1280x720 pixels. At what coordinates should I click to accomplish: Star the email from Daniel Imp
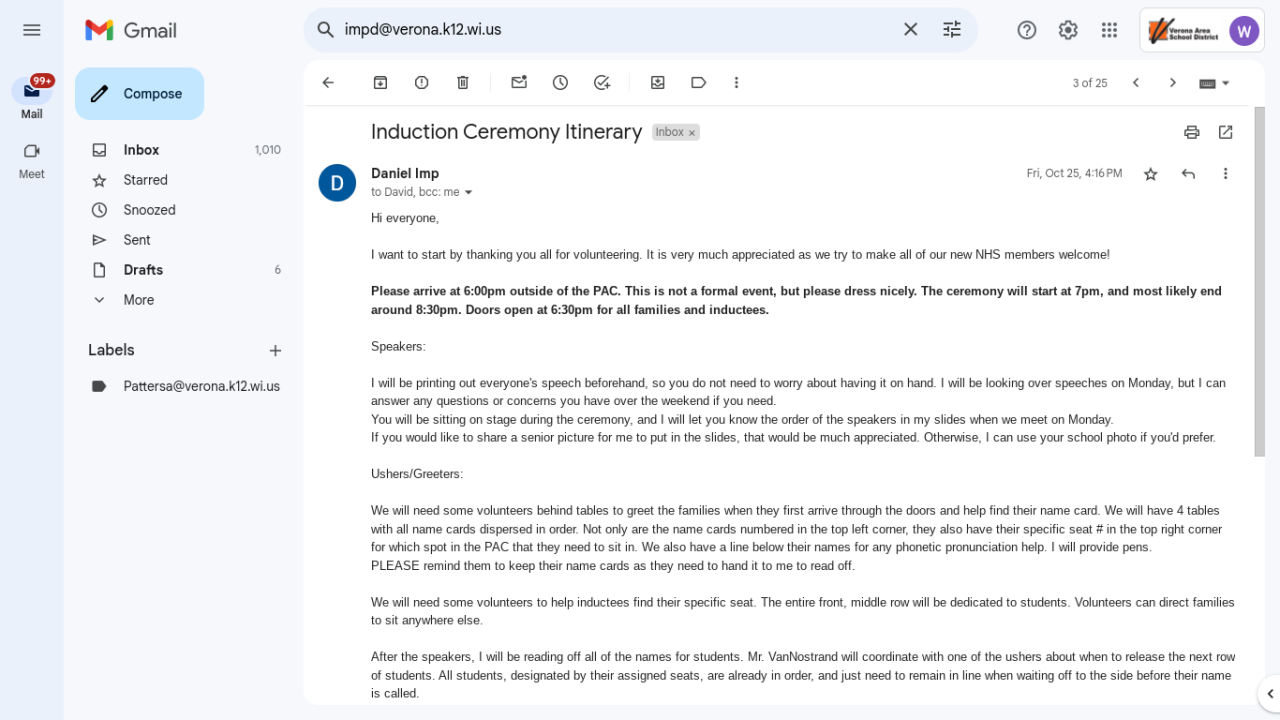[x=1151, y=174]
